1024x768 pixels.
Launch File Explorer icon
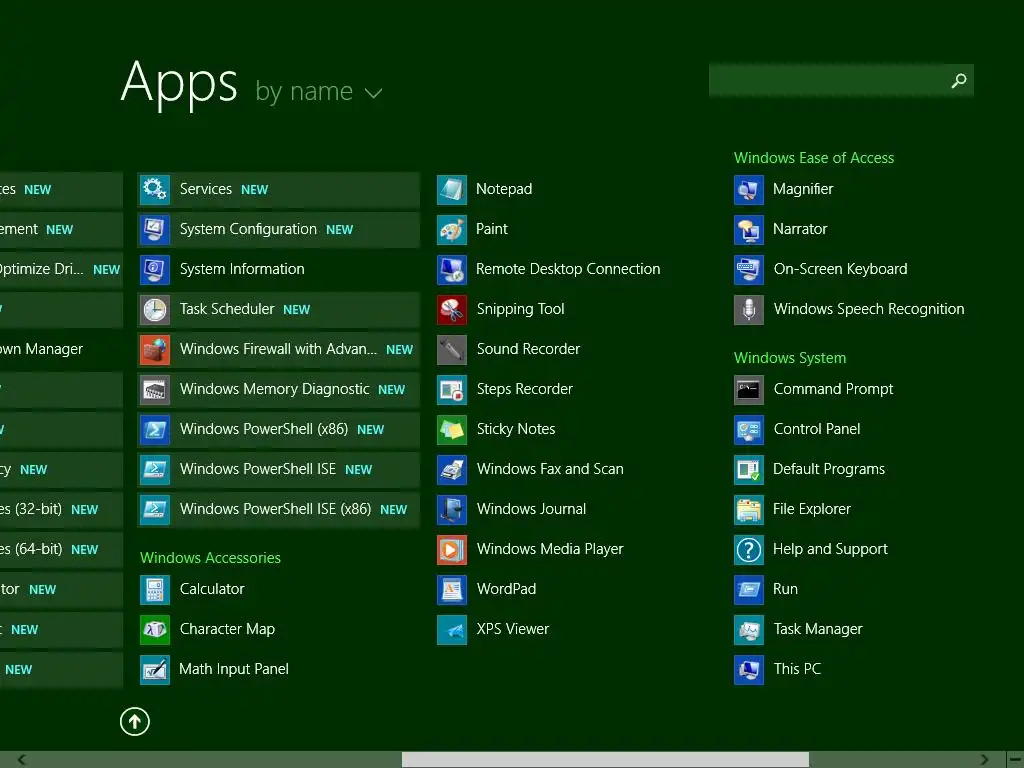[x=748, y=509]
